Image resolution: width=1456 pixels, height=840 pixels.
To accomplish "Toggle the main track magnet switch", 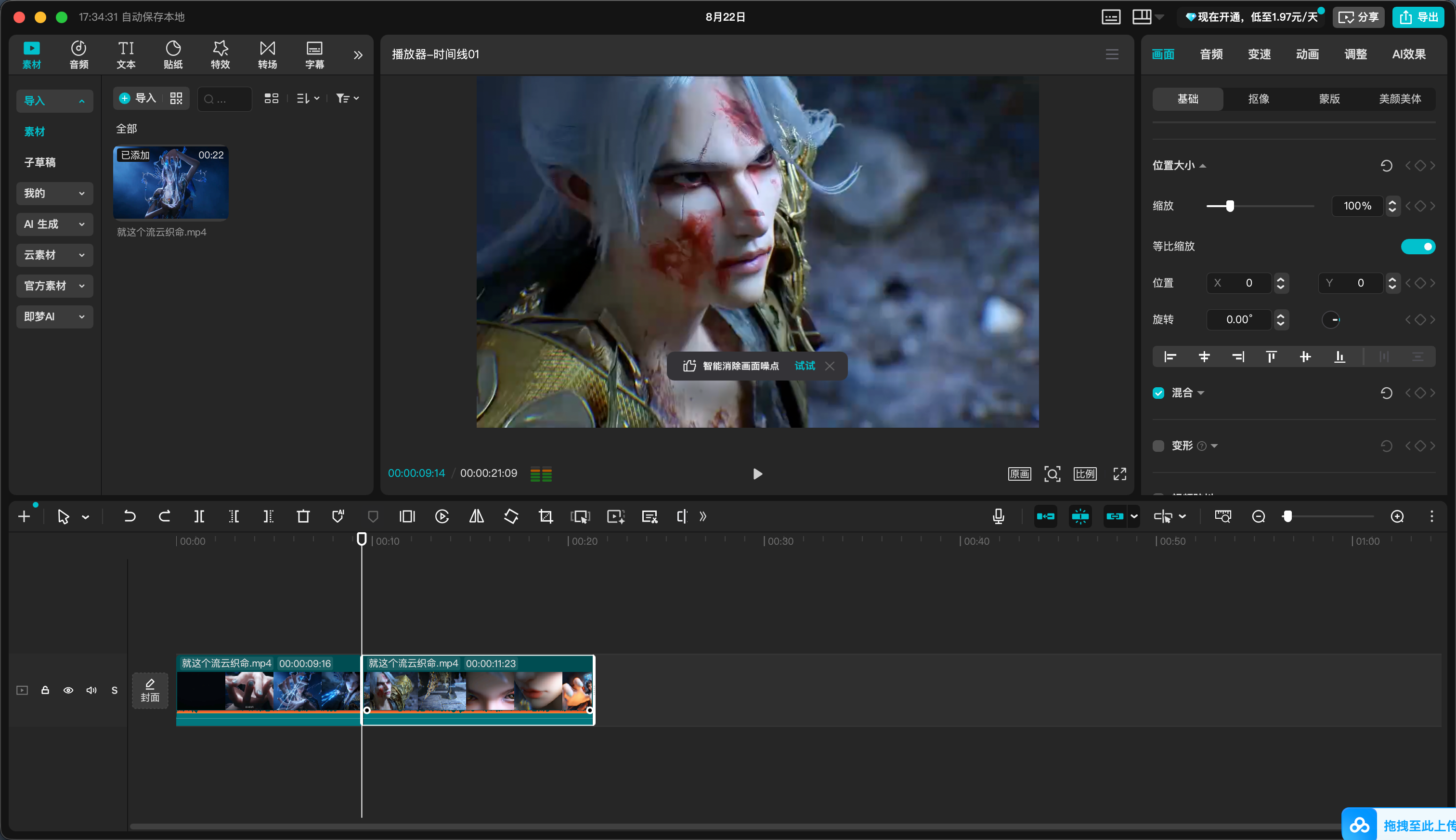I will point(1045,516).
